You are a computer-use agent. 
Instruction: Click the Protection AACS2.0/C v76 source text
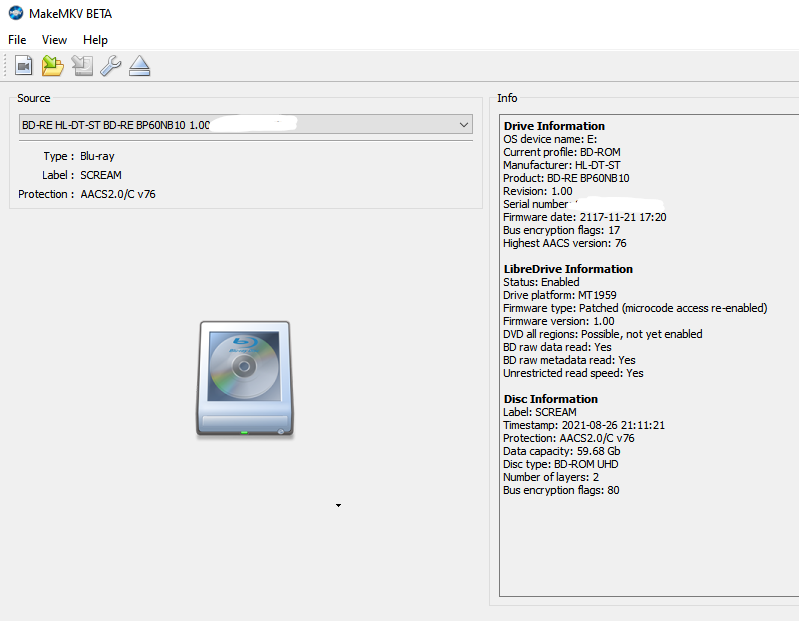118,194
